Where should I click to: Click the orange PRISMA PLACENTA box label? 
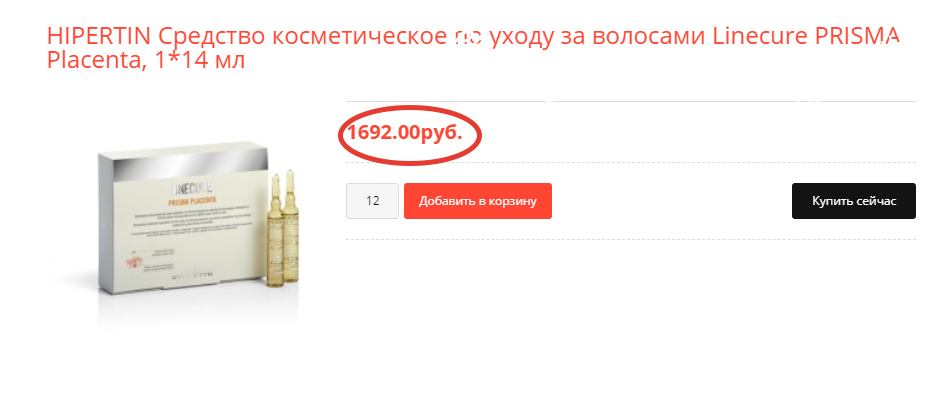pos(192,201)
